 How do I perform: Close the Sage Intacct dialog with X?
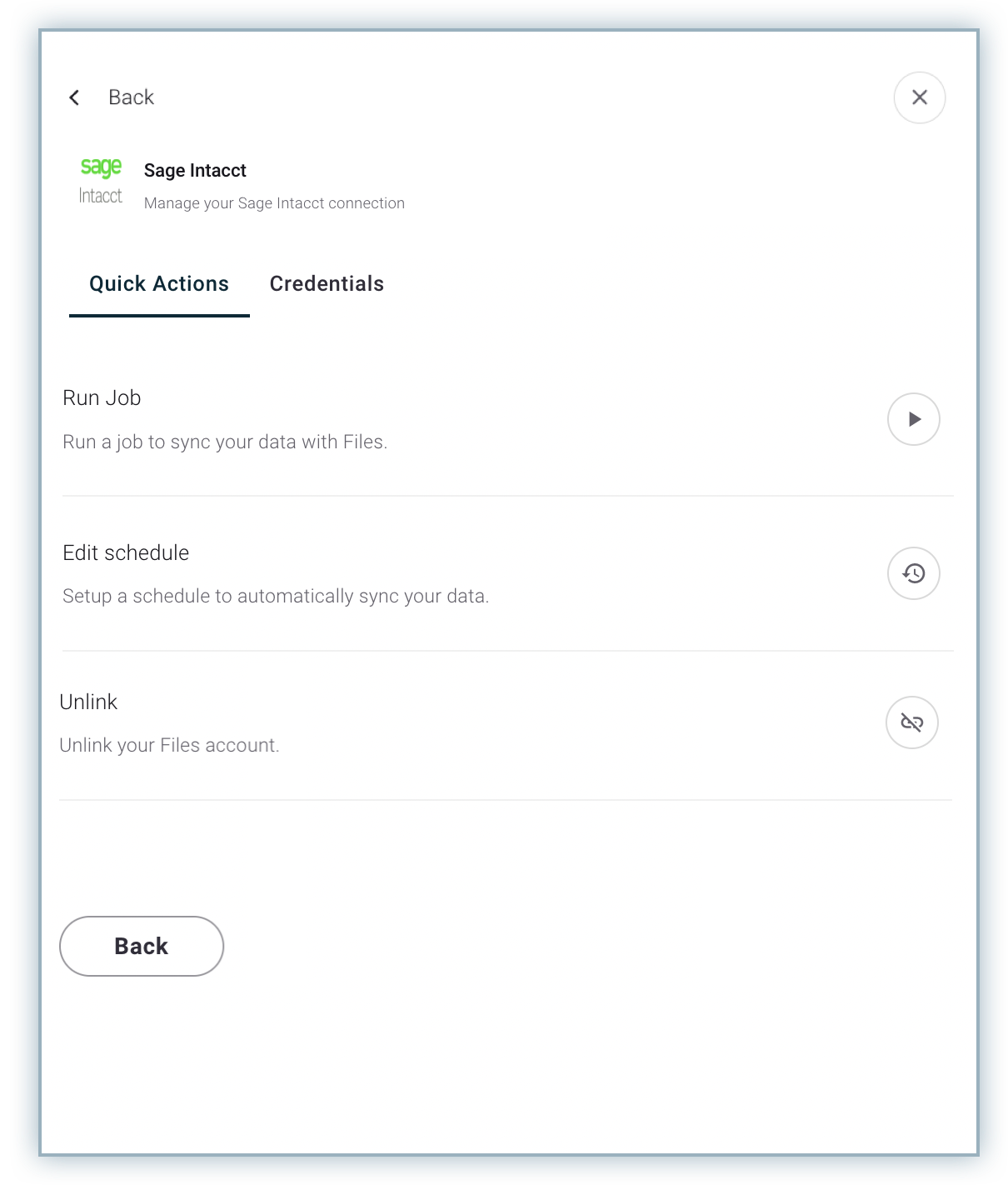919,97
